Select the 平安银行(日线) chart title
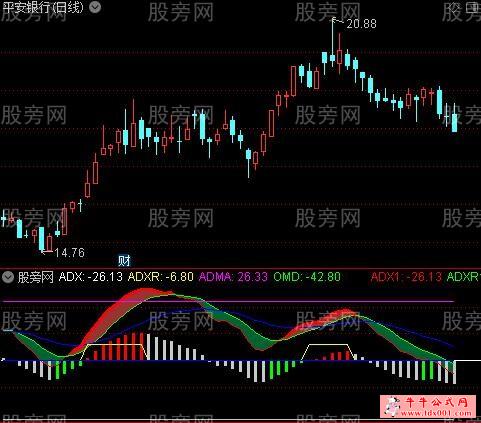The image size is (481, 423). pyautogui.click(x=42, y=7)
